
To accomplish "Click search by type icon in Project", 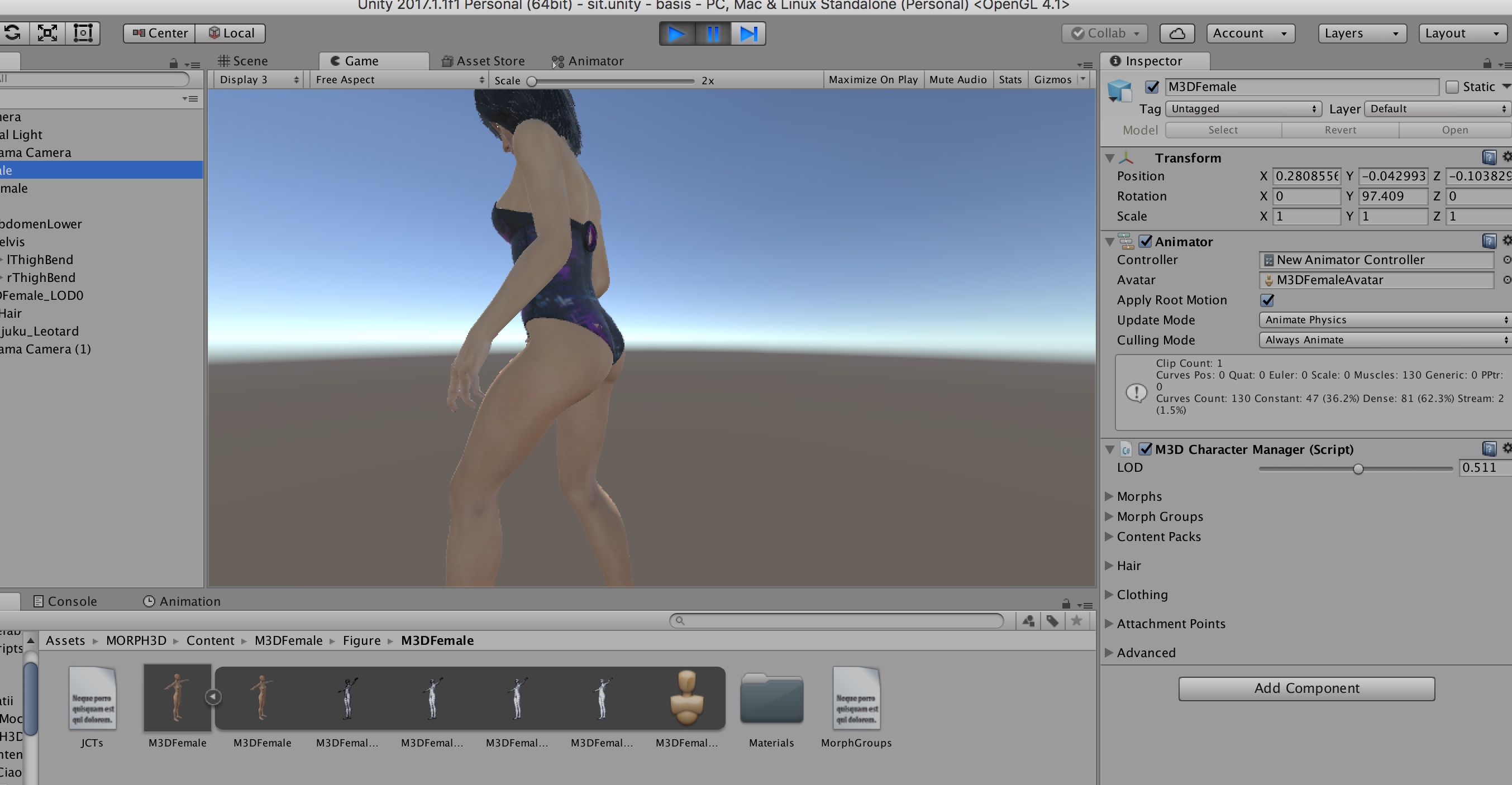I will point(1028,621).
